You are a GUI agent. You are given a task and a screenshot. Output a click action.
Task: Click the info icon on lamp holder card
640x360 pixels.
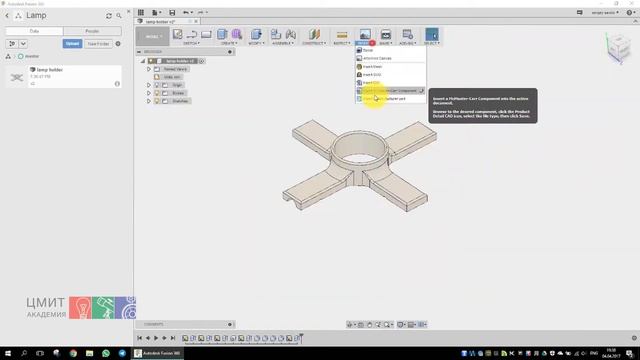tap(117, 84)
